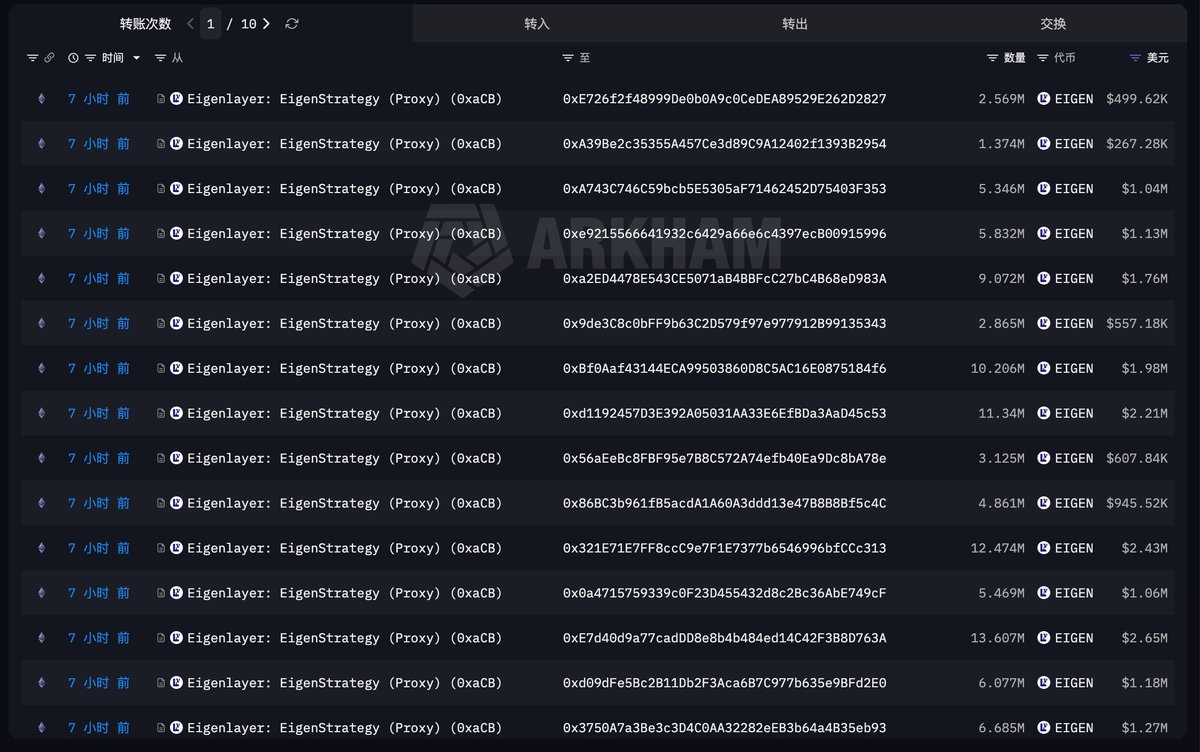The width and height of the screenshot is (1200, 752).
Task: Open recipient address 0x321E71E7FF8ccC9e7F1E7377b6546996bfCCc313
Action: click(725, 548)
